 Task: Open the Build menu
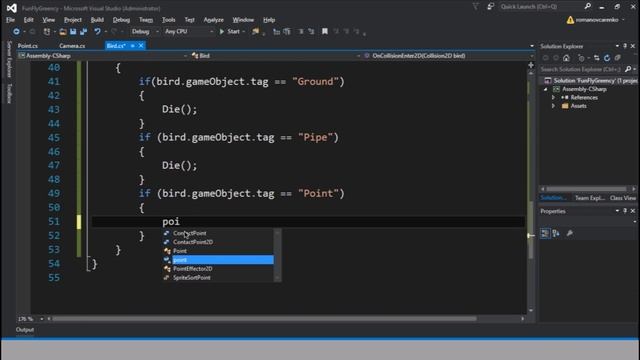(x=97, y=20)
